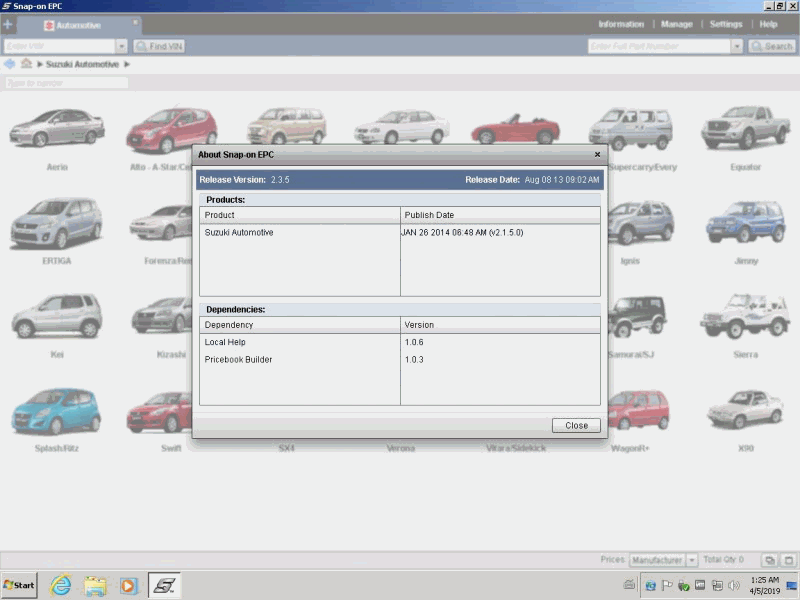Select the Ignis vehicle thumbnail
The height and width of the screenshot is (600, 800).
tap(640, 223)
